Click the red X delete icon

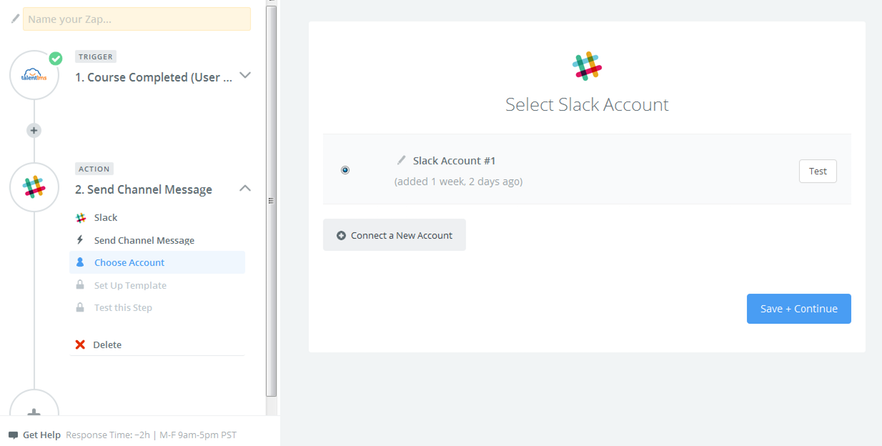[x=80, y=345]
